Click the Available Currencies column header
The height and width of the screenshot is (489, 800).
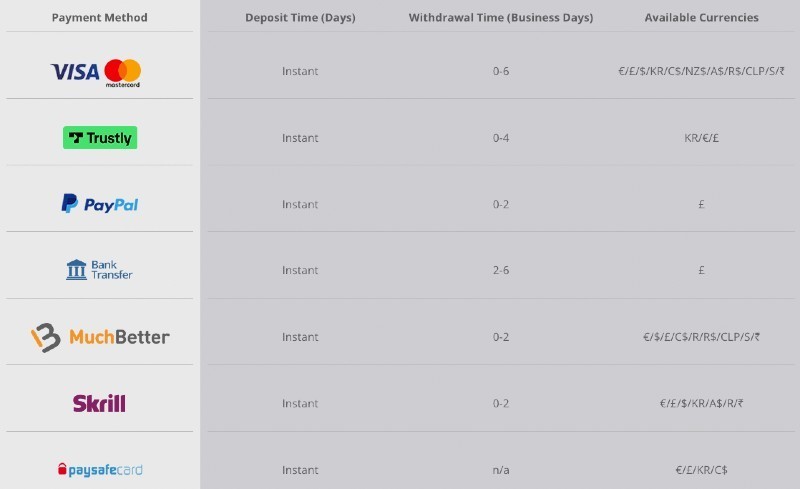702,17
